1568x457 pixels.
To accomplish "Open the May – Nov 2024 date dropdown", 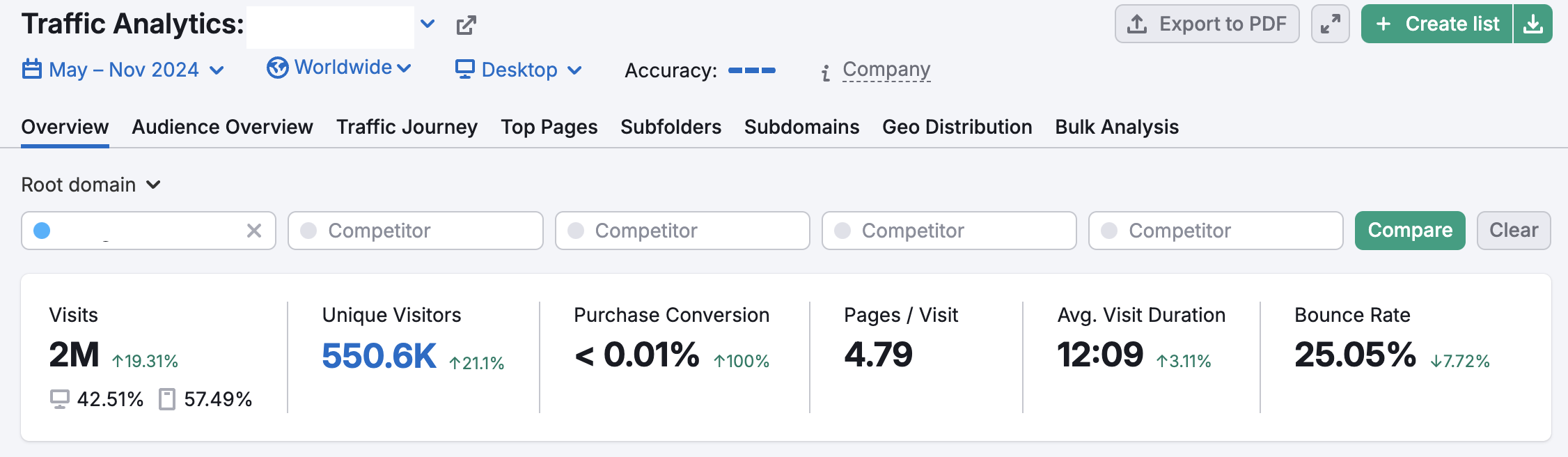I will (123, 70).
